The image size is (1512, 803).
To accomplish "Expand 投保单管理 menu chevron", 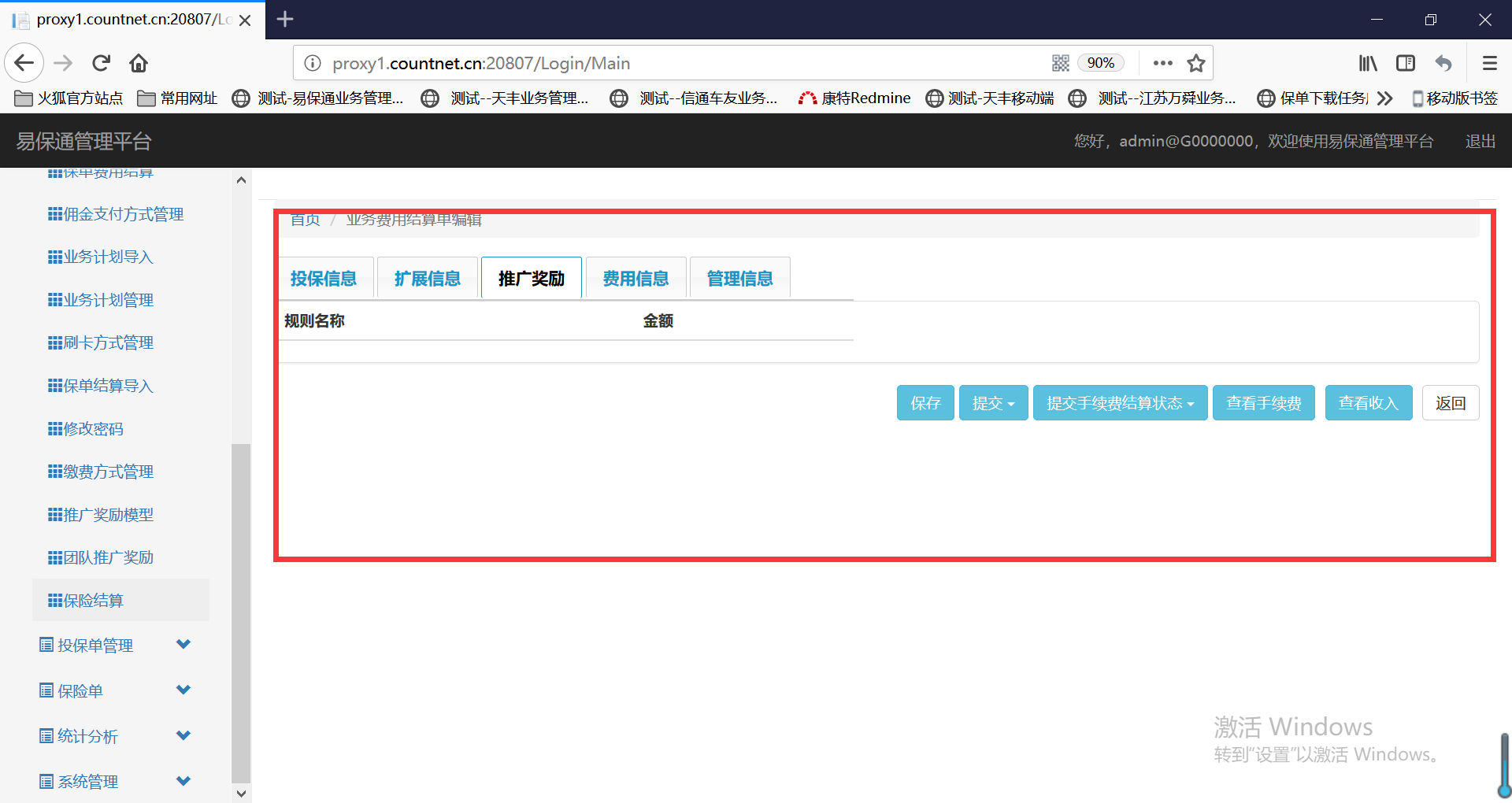I will (183, 645).
